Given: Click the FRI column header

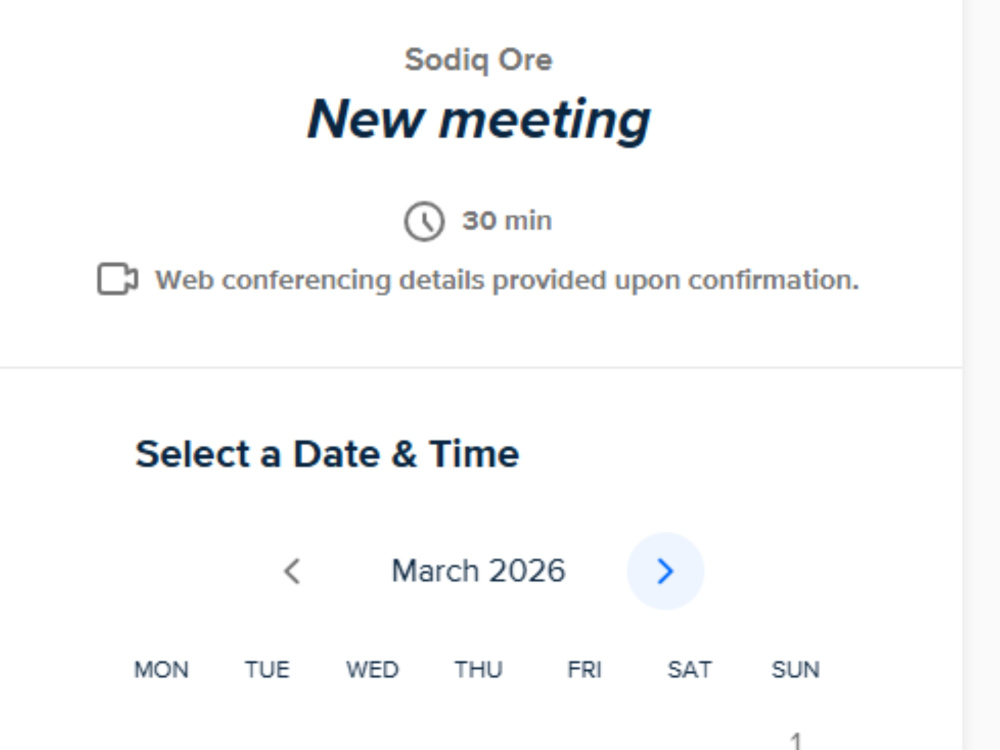Looking at the screenshot, I should pyautogui.click(x=584, y=670).
